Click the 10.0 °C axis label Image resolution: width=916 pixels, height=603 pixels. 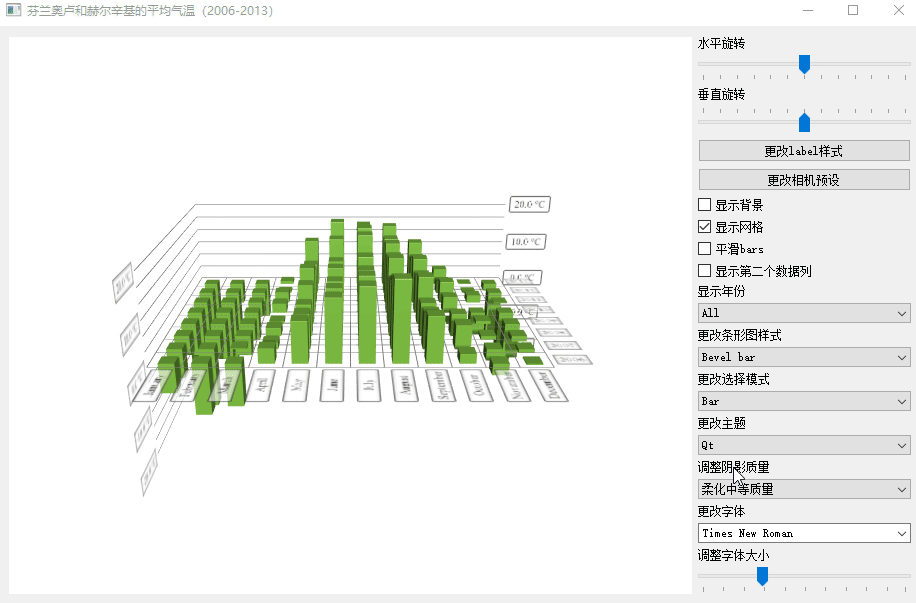pyautogui.click(x=525, y=241)
